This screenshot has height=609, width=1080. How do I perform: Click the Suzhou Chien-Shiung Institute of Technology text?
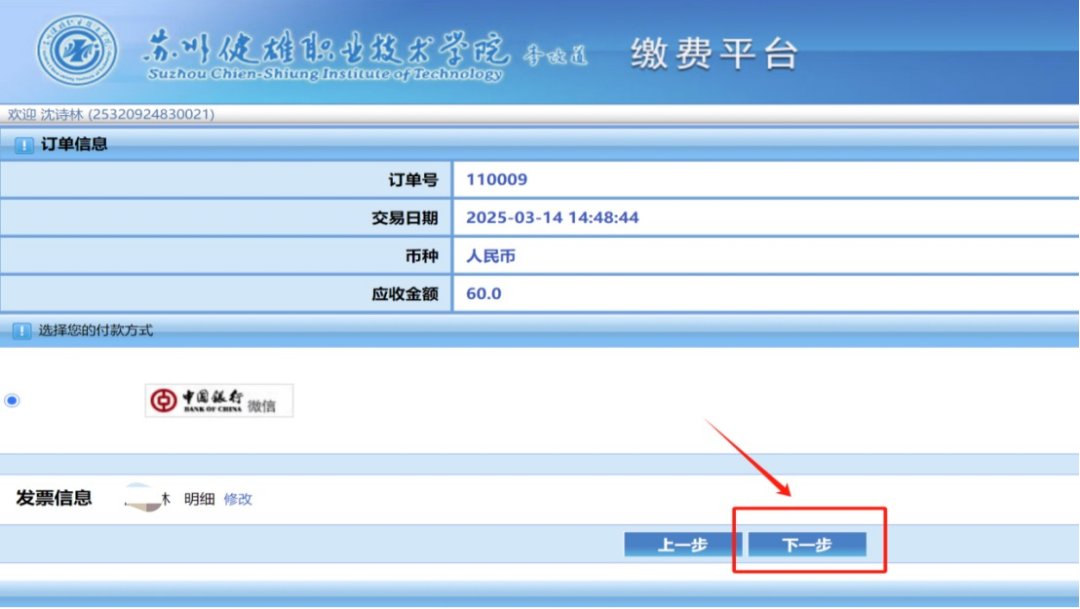(x=325, y=75)
